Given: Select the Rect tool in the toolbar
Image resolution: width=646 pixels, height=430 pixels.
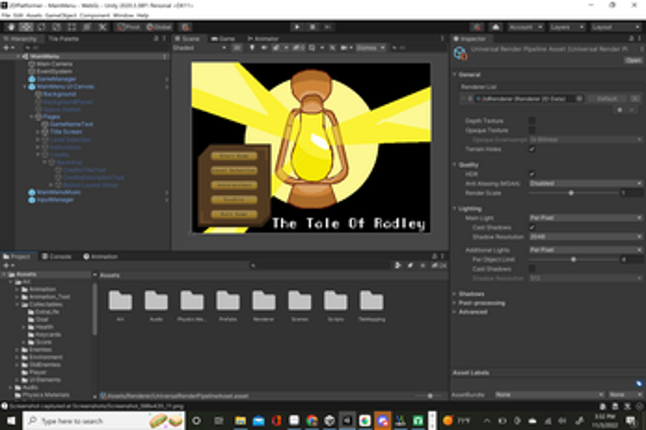Looking at the screenshot, I should (72, 27).
